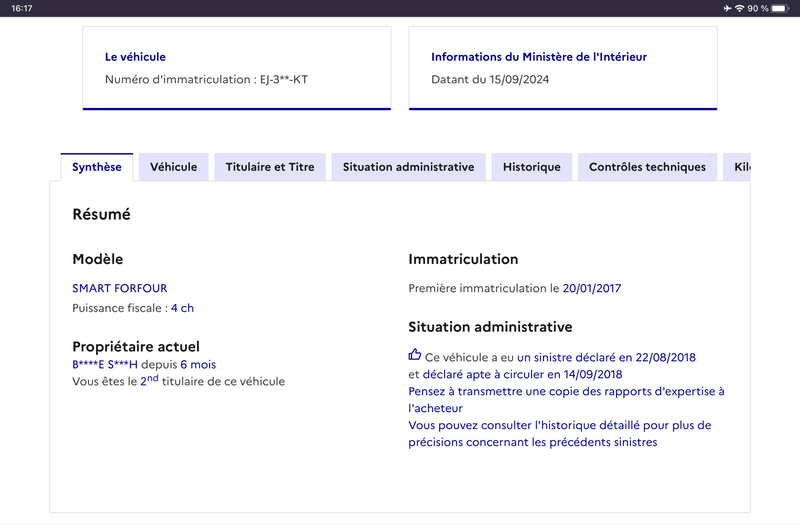
Task: Click 'Informations du Ministère de l'Intérieur' heading
Action: 539,57
